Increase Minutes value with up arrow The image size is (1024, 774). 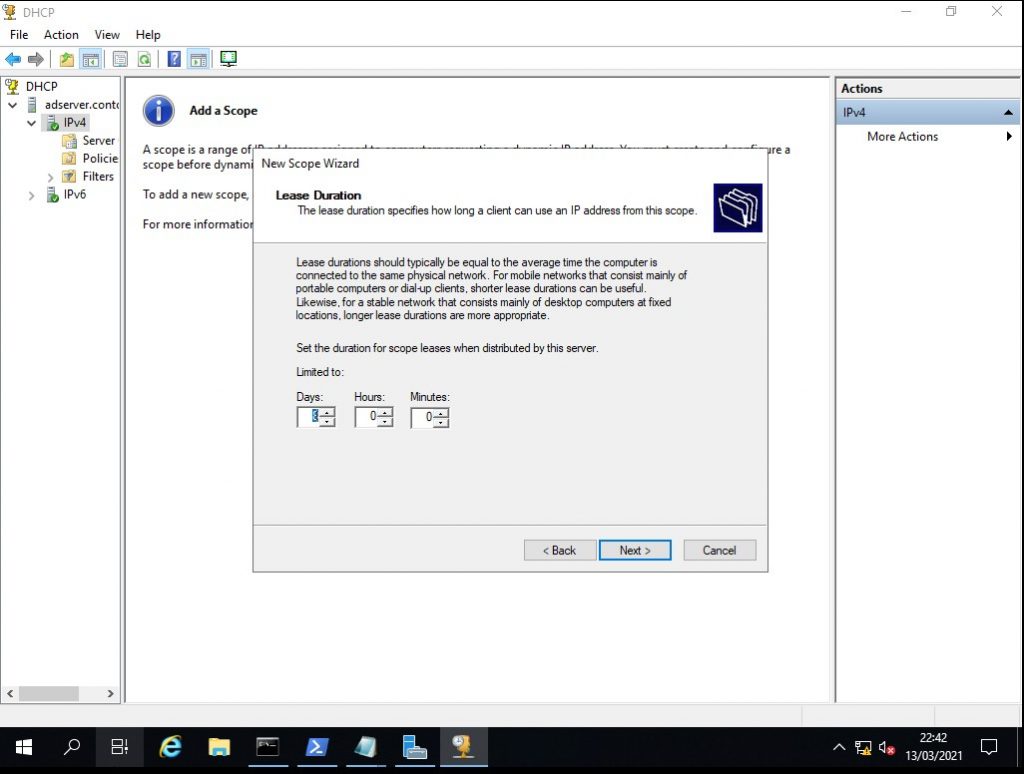click(x=441, y=412)
